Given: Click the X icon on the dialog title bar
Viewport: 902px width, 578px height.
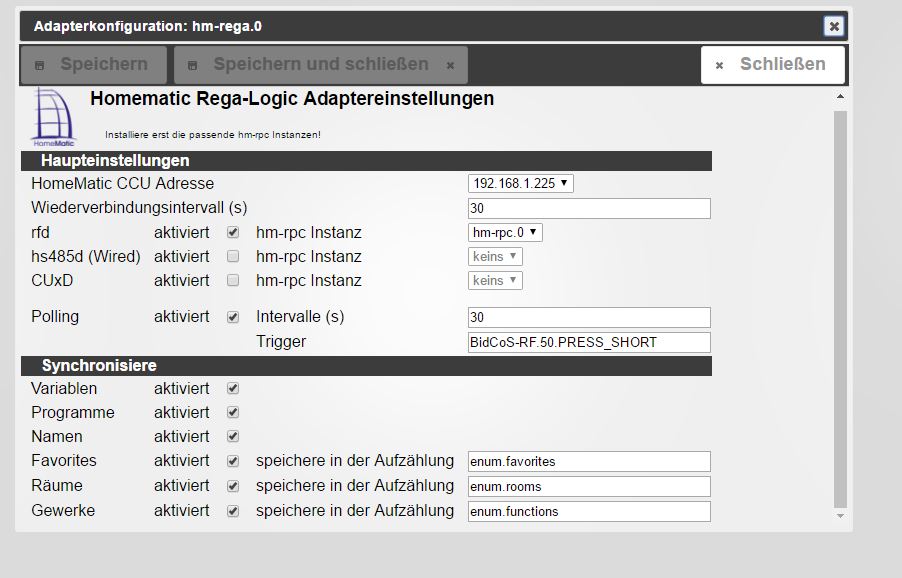Looking at the screenshot, I should pyautogui.click(x=834, y=26).
